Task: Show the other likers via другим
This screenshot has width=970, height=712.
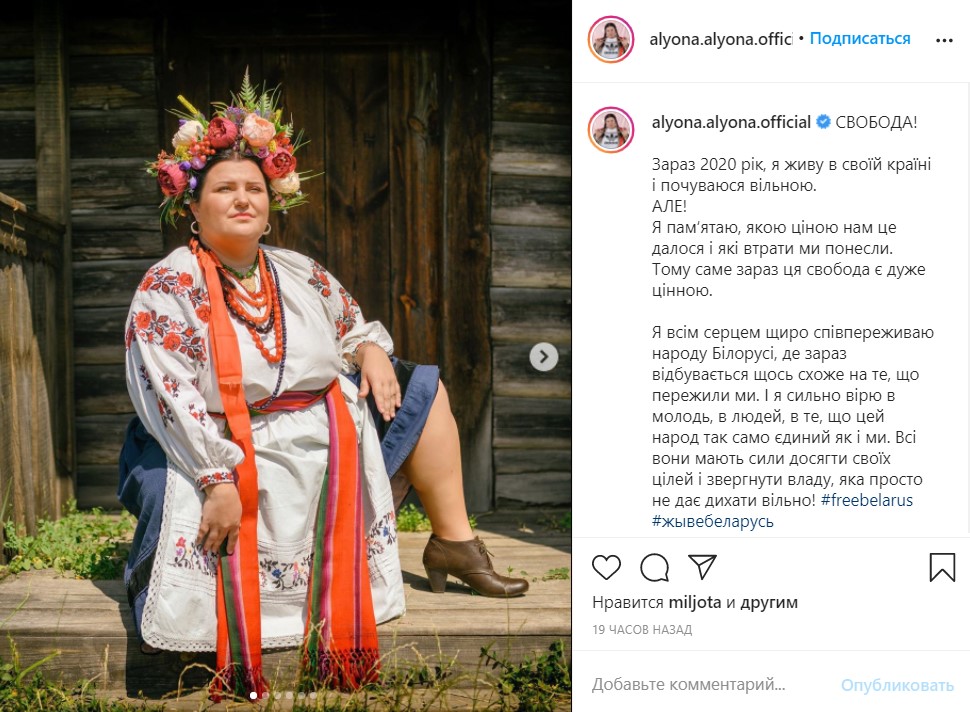Action: 769,603
